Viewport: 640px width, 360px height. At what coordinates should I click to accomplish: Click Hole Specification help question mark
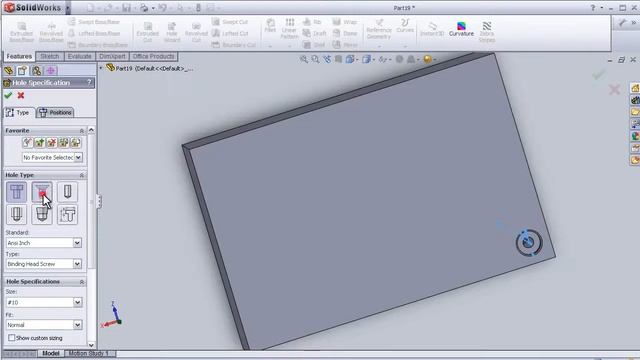[x=89, y=82]
